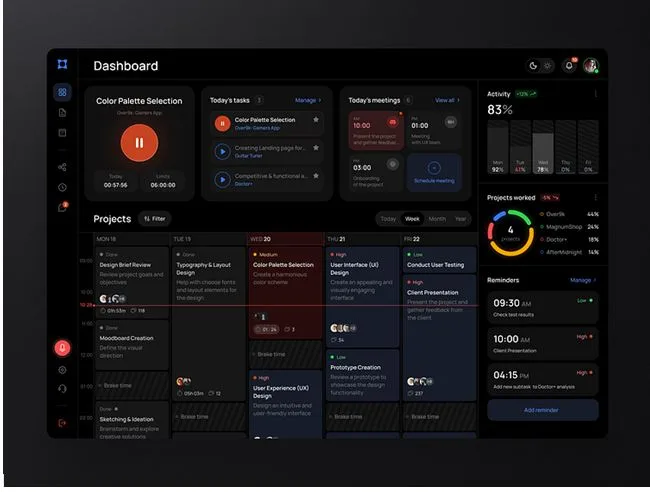Start the Competitive & functional analysis task
The image size is (650, 492).
coord(222,180)
